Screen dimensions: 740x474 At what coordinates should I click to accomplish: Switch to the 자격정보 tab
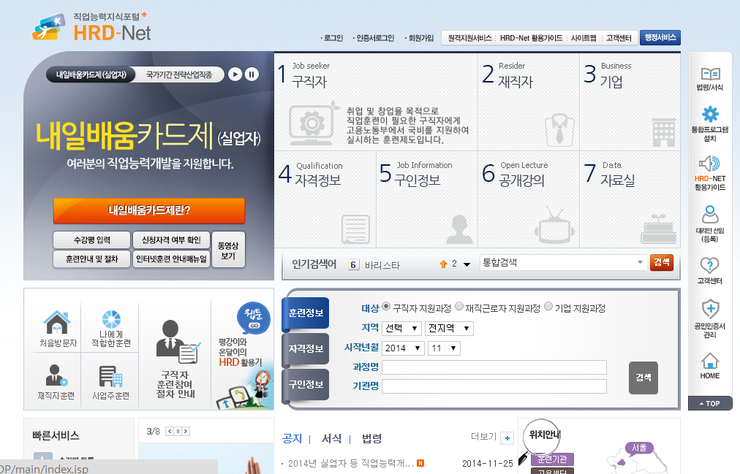click(305, 349)
